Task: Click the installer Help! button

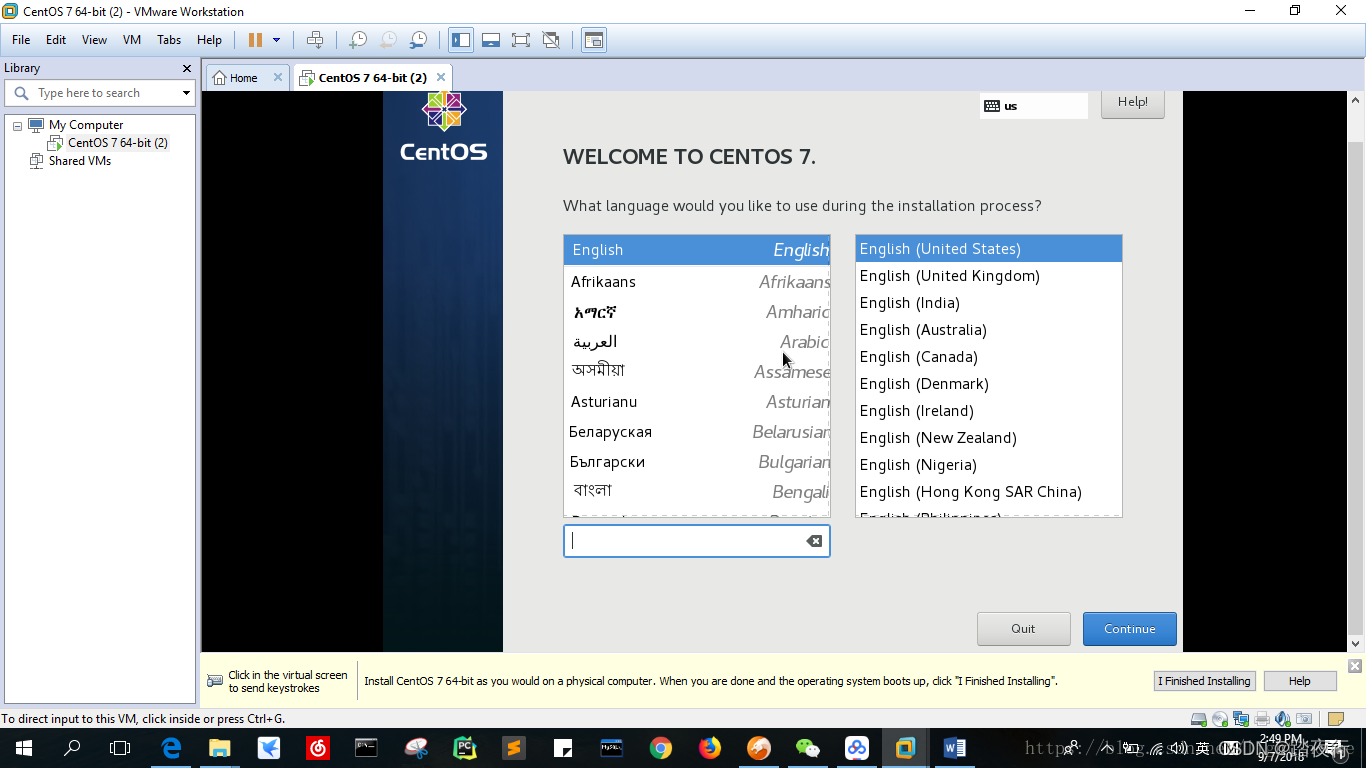Action: 1133,103
